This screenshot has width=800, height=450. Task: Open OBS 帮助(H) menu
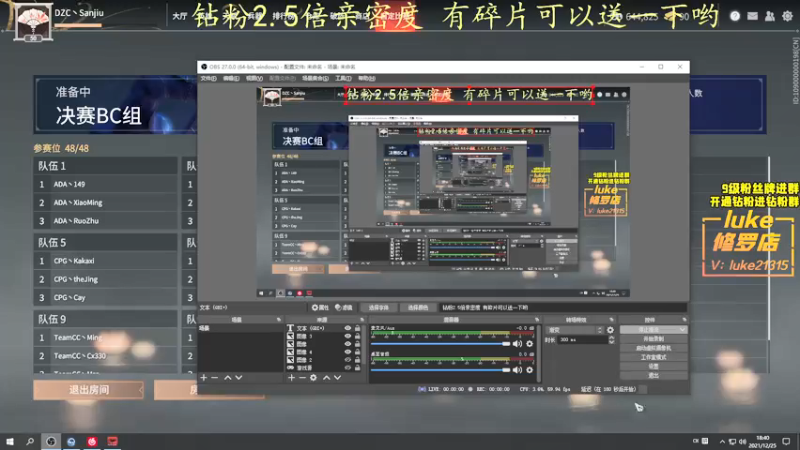366,79
